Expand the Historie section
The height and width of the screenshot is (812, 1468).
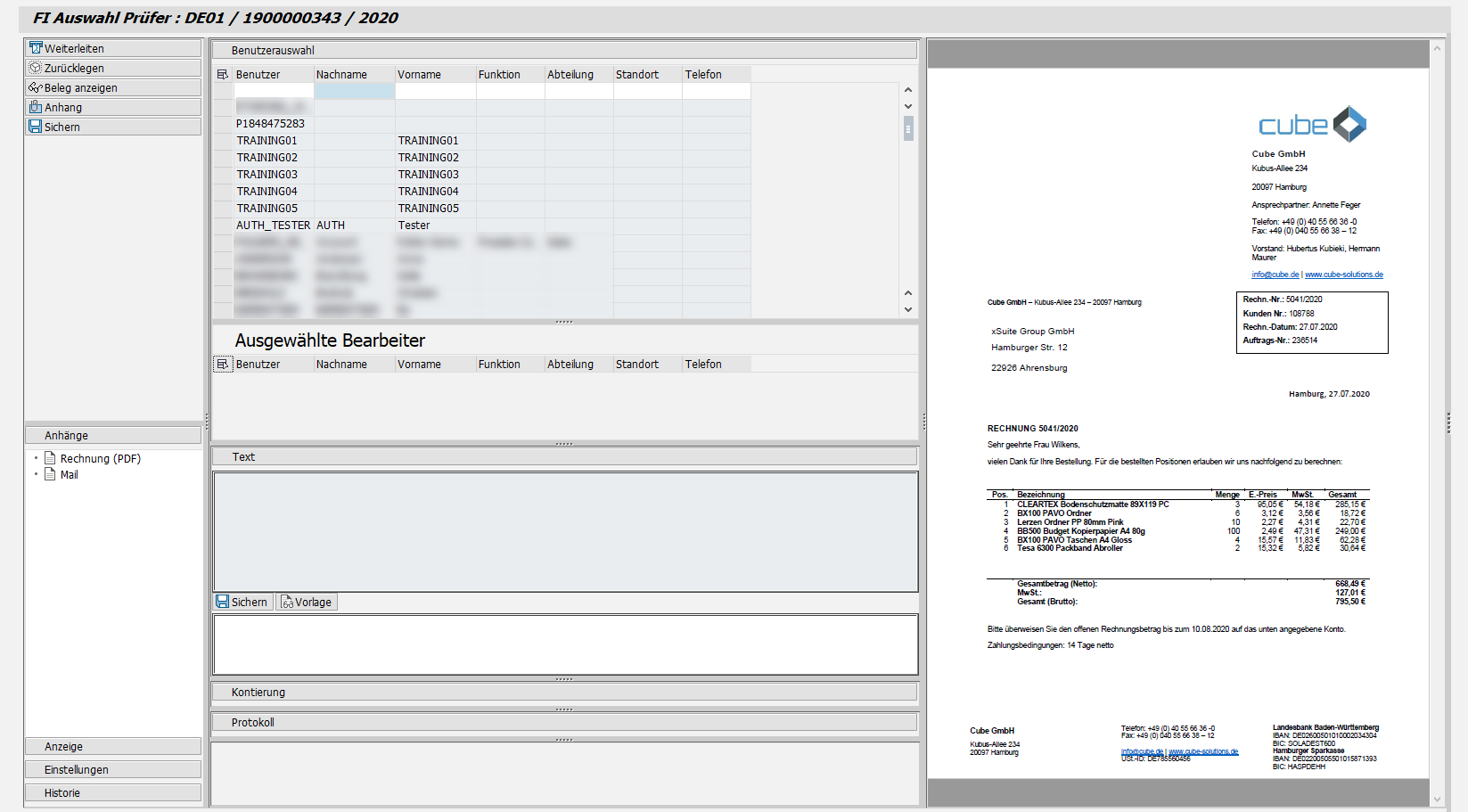pos(113,792)
